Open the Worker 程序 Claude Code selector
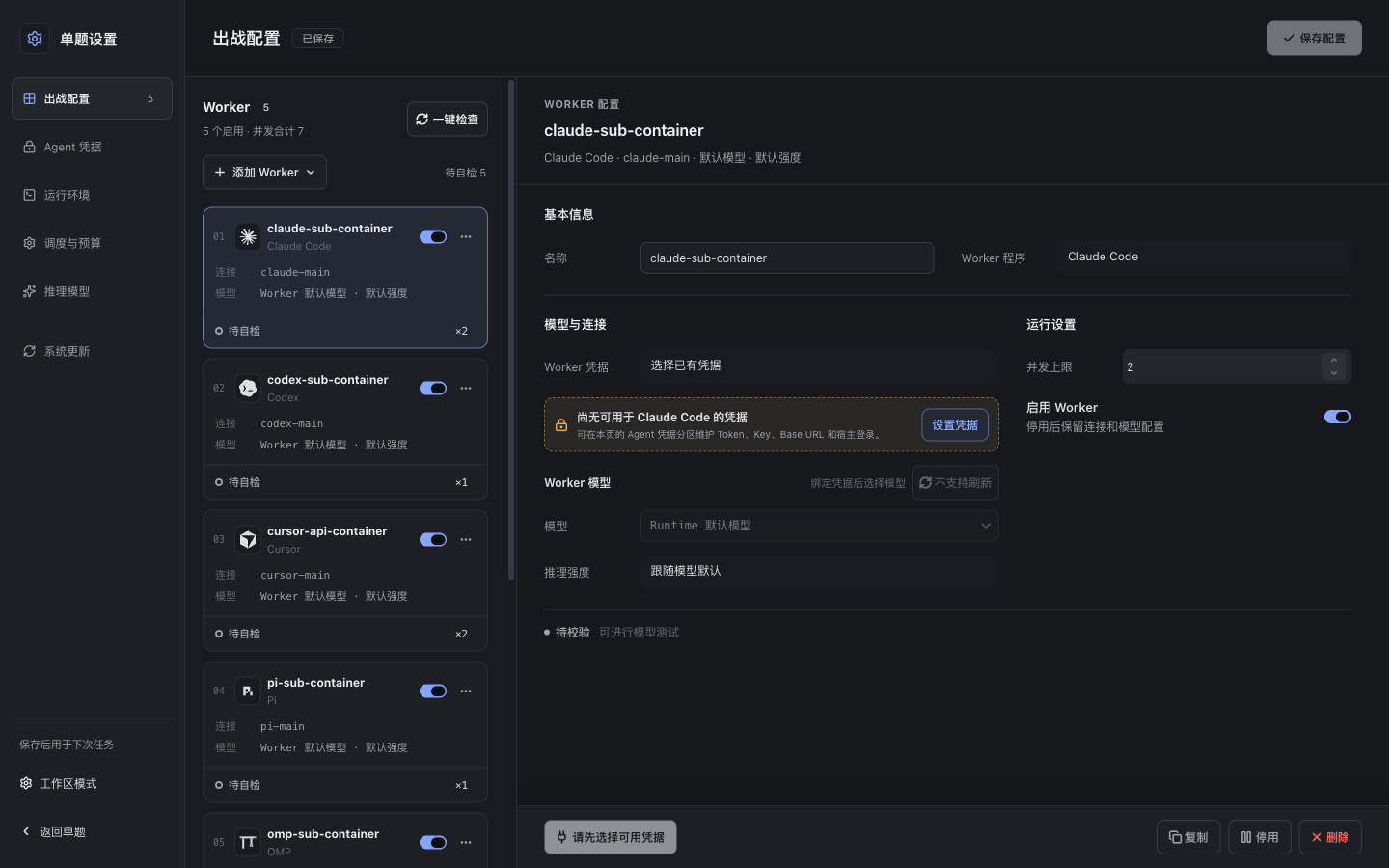1389x868 pixels. click(x=1204, y=257)
